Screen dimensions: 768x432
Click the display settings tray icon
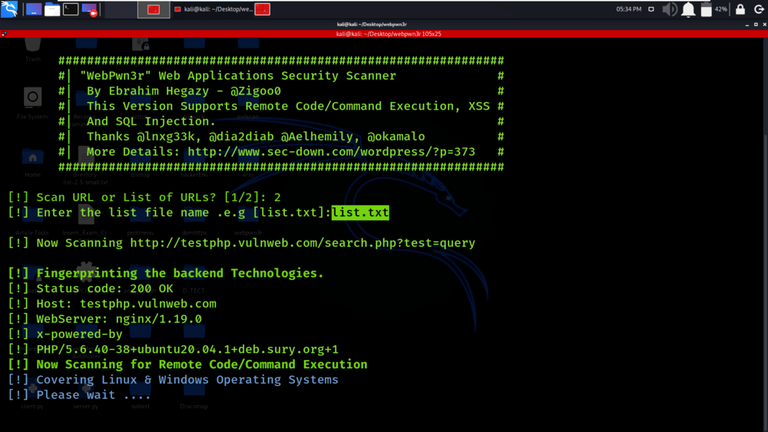click(651, 9)
